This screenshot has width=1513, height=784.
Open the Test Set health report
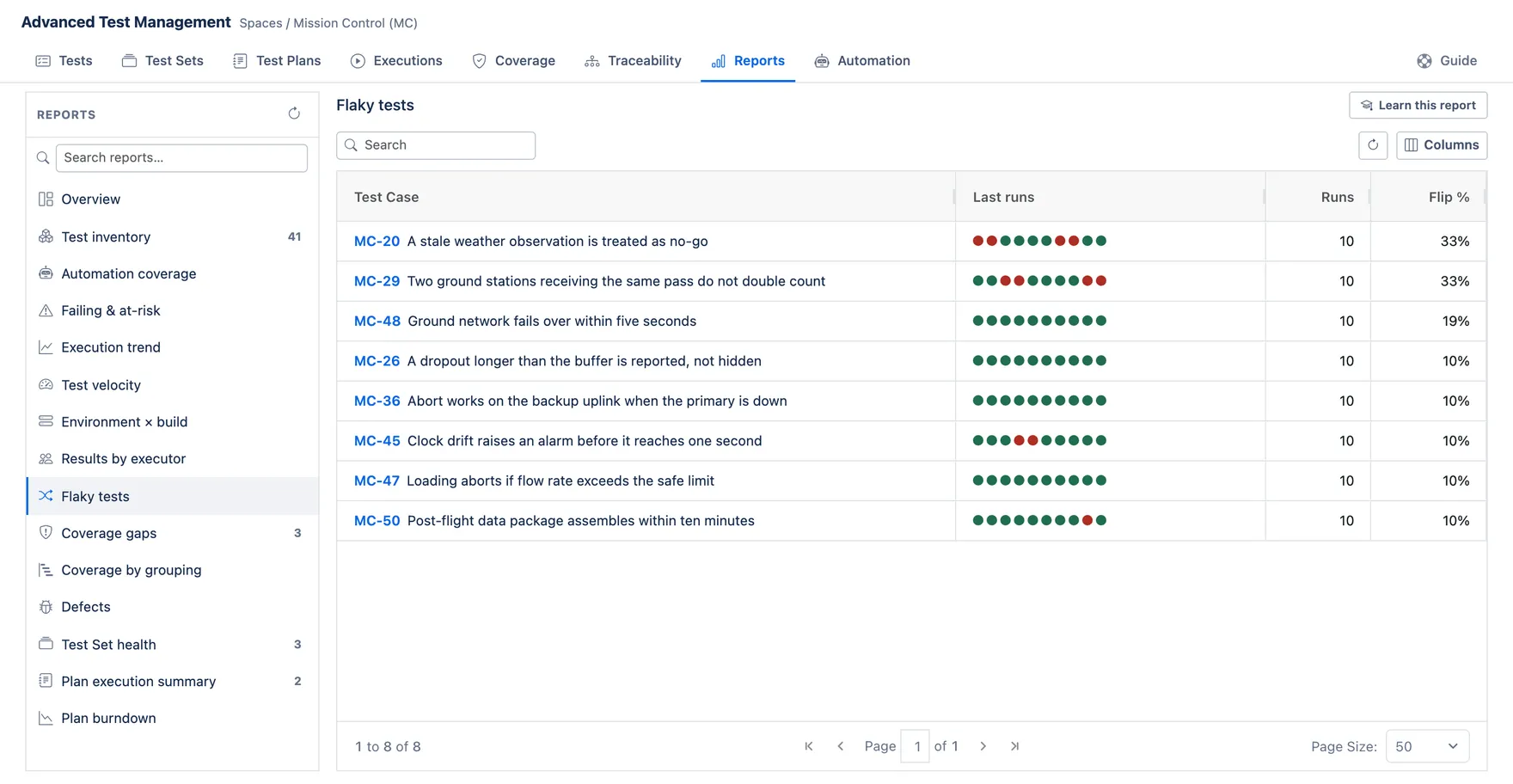[x=172, y=644]
